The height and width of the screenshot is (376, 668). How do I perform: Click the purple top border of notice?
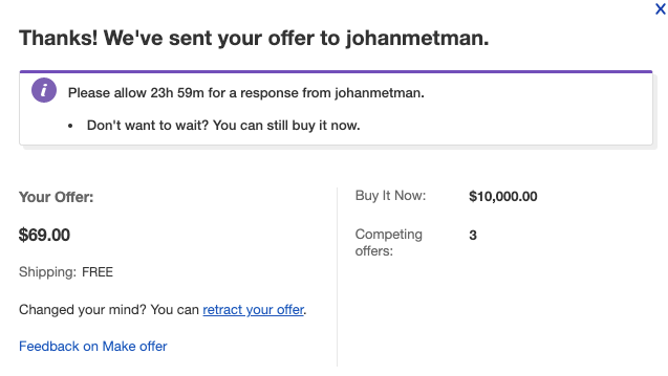coord(336,72)
